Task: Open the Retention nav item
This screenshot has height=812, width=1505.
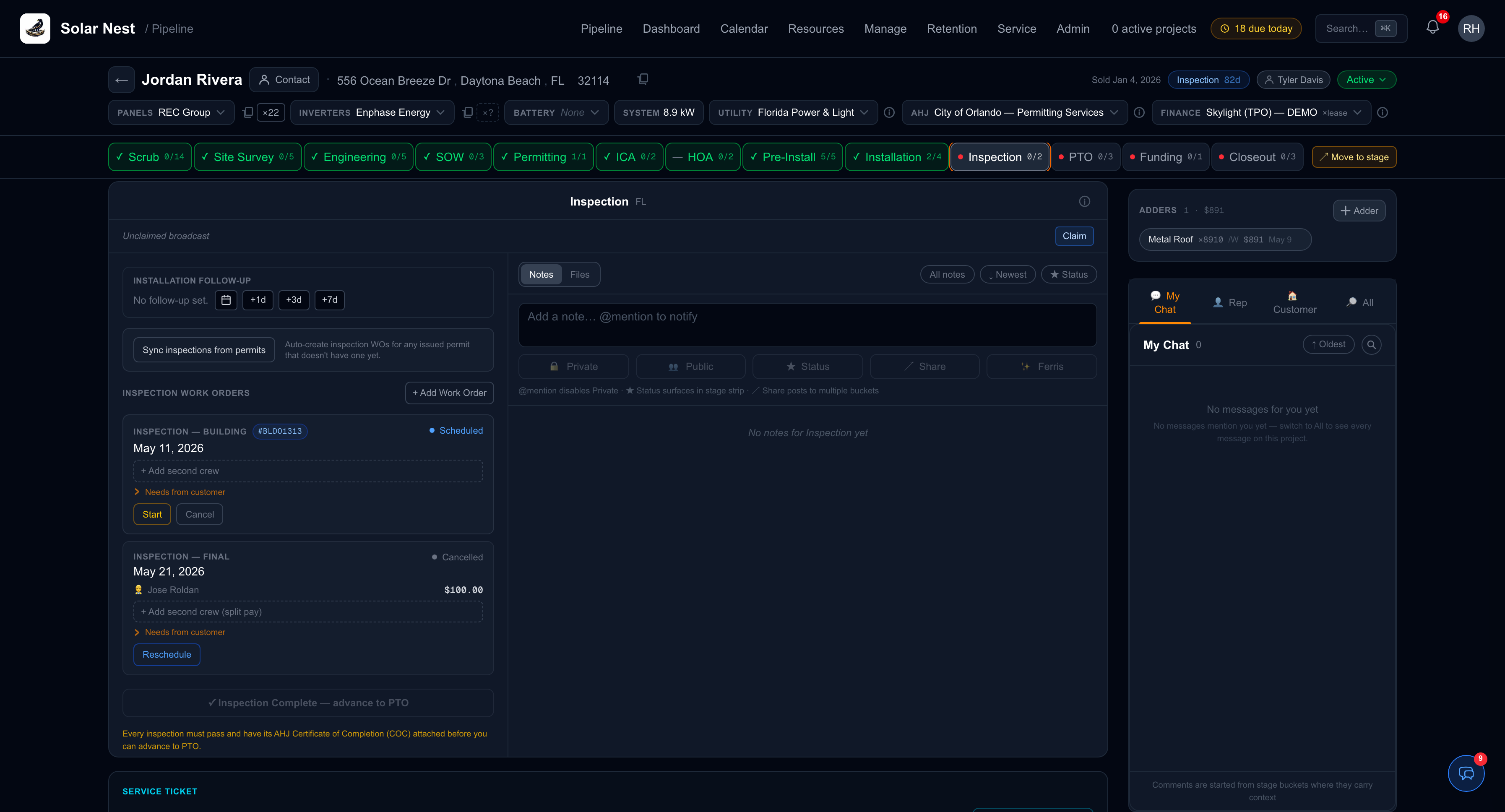Action: click(952, 29)
